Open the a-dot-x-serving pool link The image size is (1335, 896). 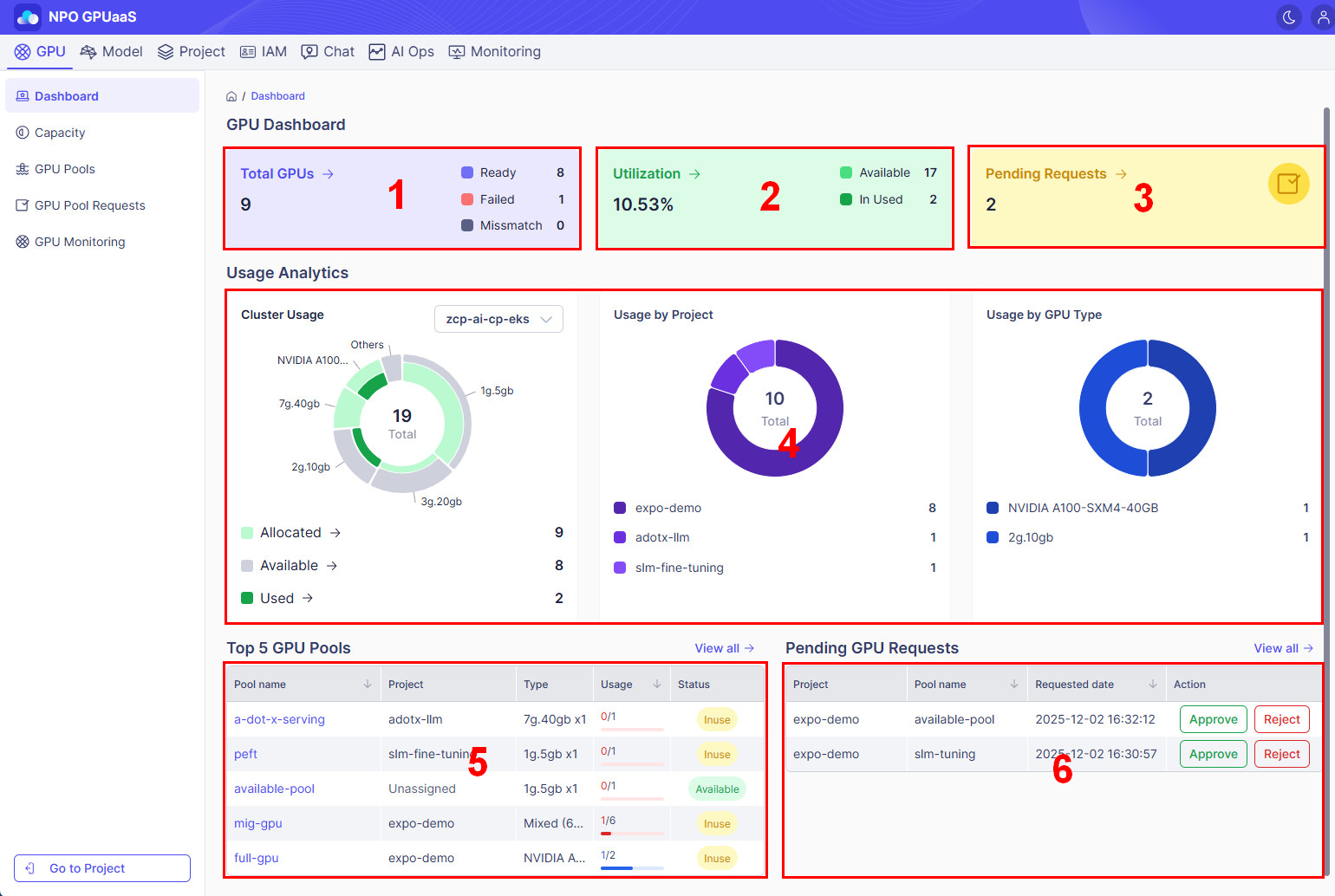coord(279,719)
